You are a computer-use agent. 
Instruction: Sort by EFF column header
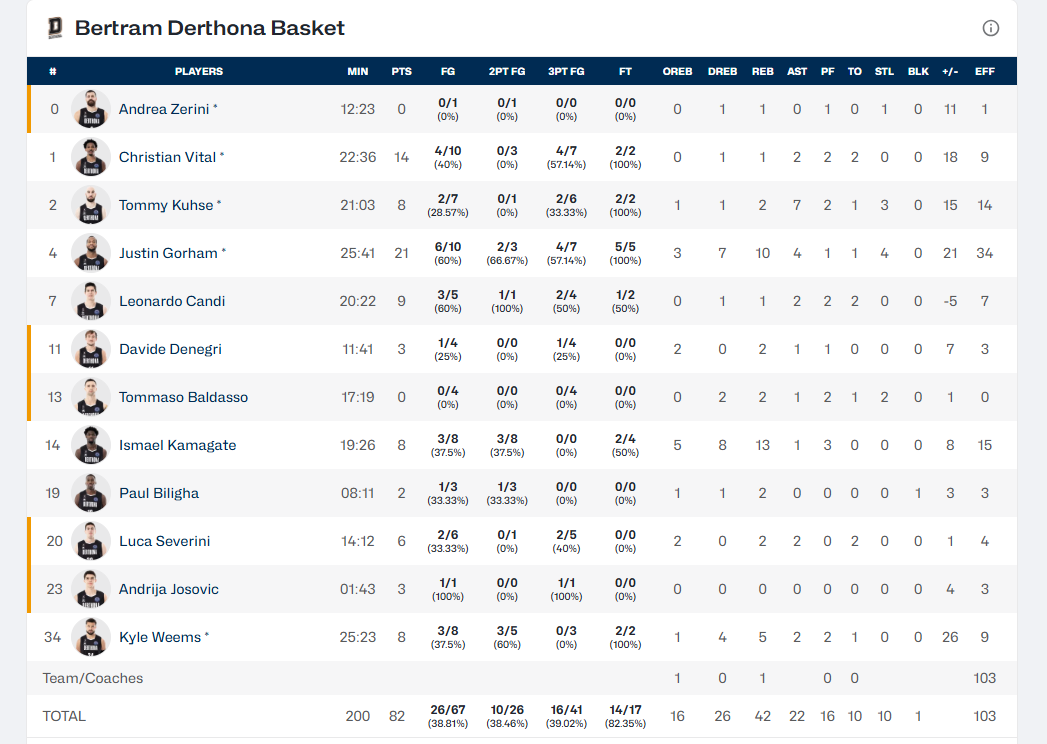click(x=985, y=71)
